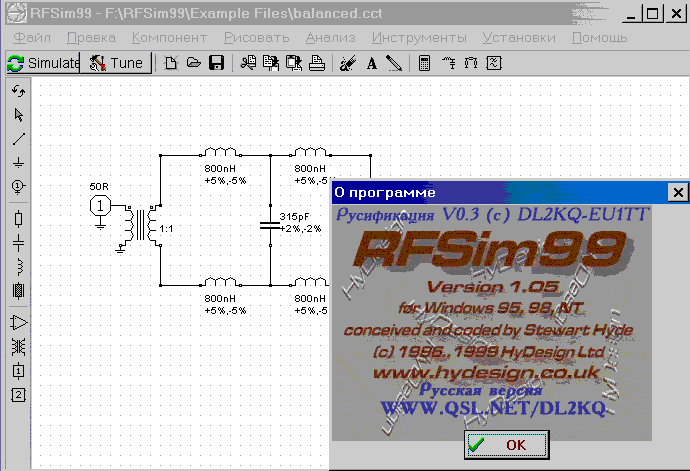Click WWW.QSL.NET/DL2KQ link text
The height and width of the screenshot is (471, 690).
pyautogui.click(x=493, y=408)
